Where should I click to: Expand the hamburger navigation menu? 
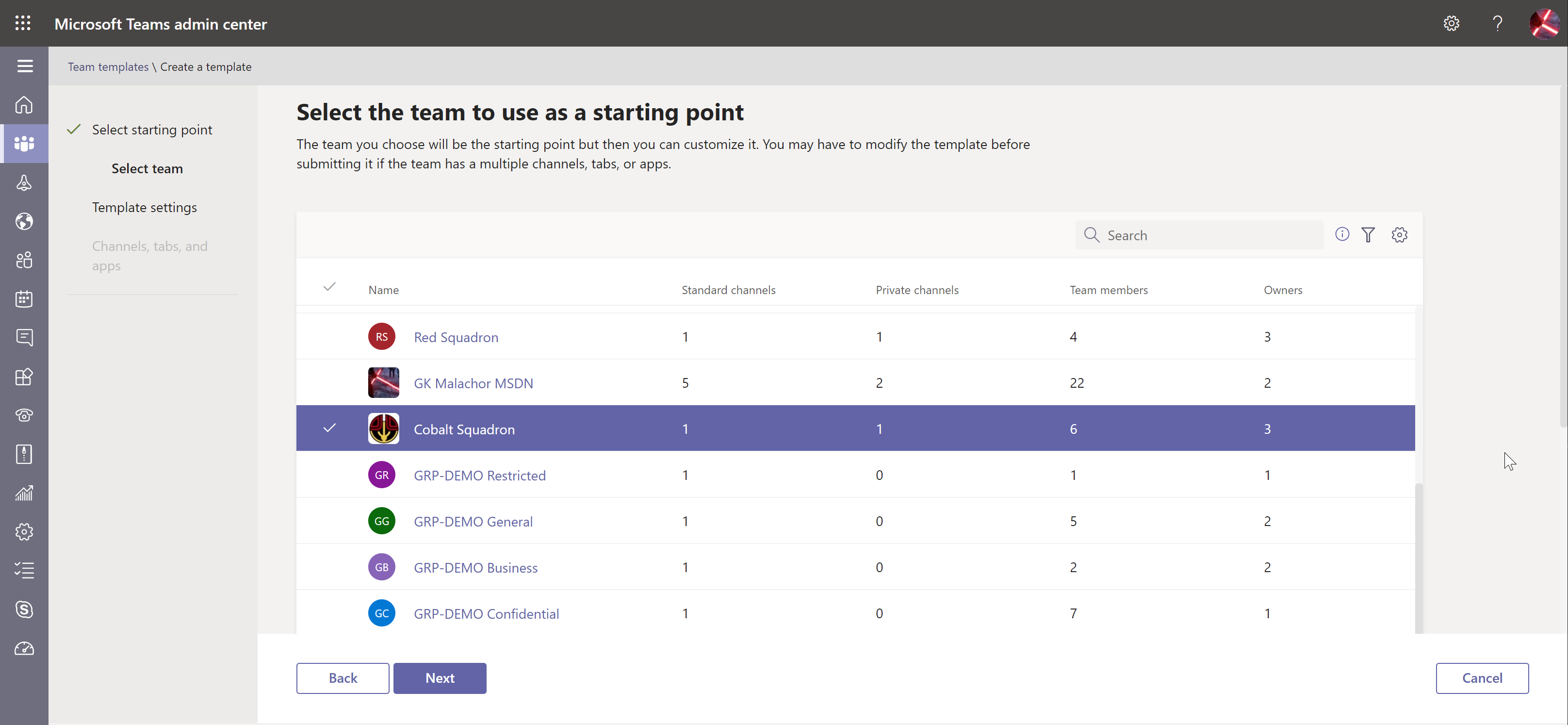pyautogui.click(x=25, y=66)
